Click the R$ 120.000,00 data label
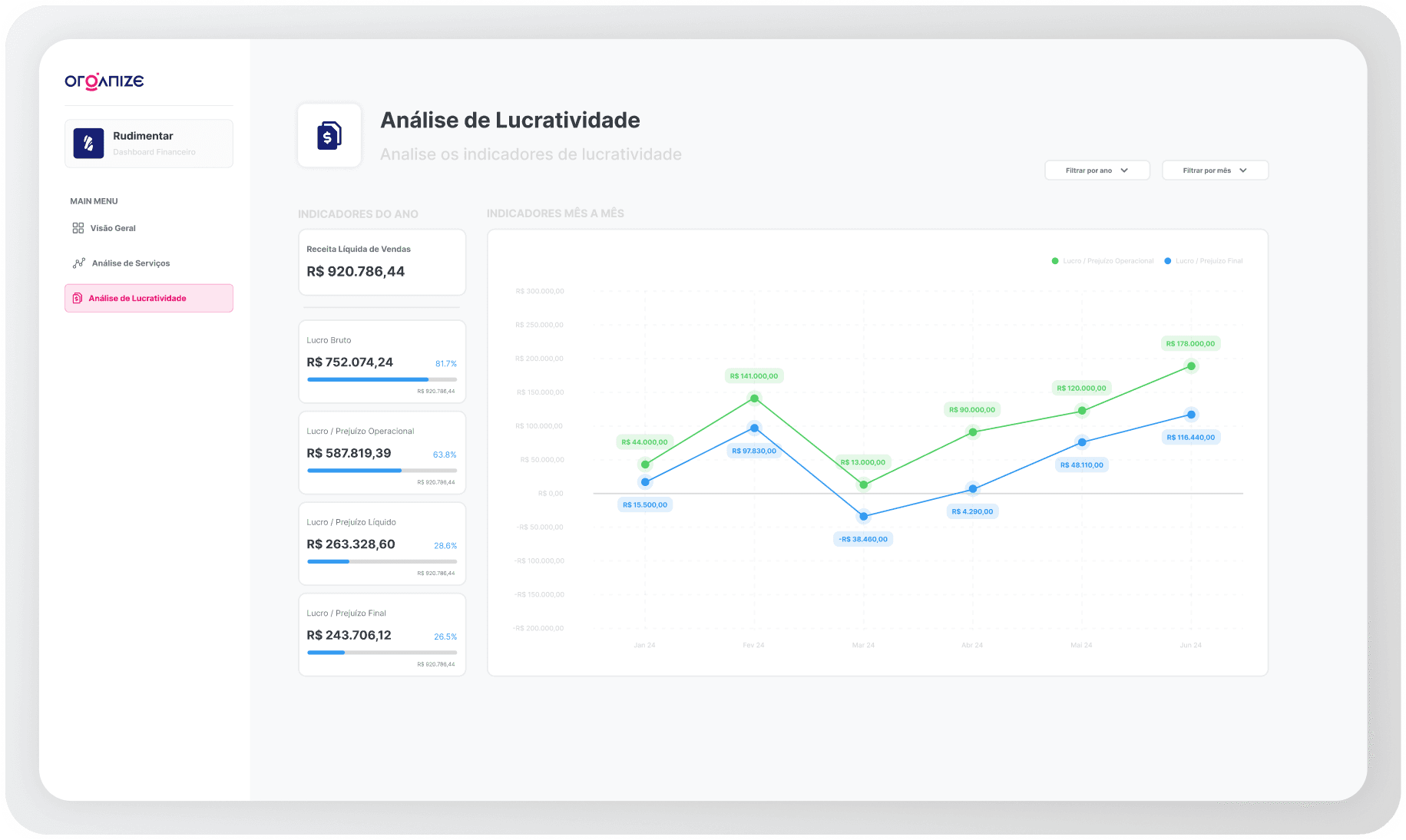The width and height of the screenshot is (1406, 840). (1082, 389)
